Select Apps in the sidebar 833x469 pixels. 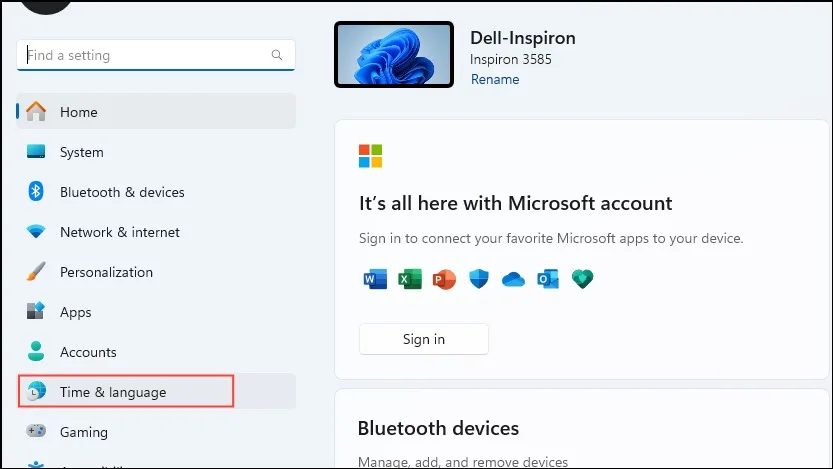click(156, 312)
